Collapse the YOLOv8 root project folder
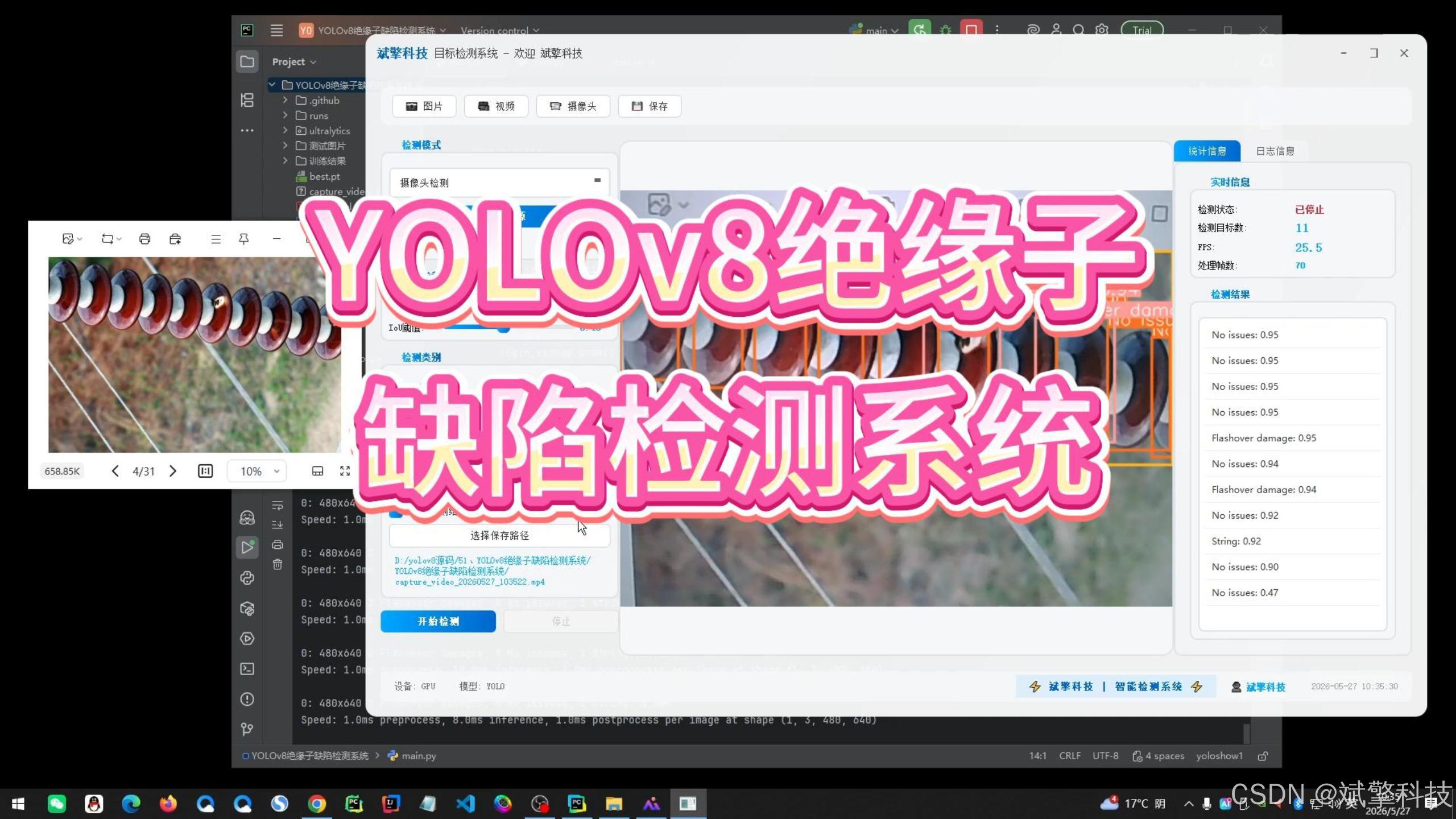The height and width of the screenshot is (819, 1456). pyautogui.click(x=272, y=85)
